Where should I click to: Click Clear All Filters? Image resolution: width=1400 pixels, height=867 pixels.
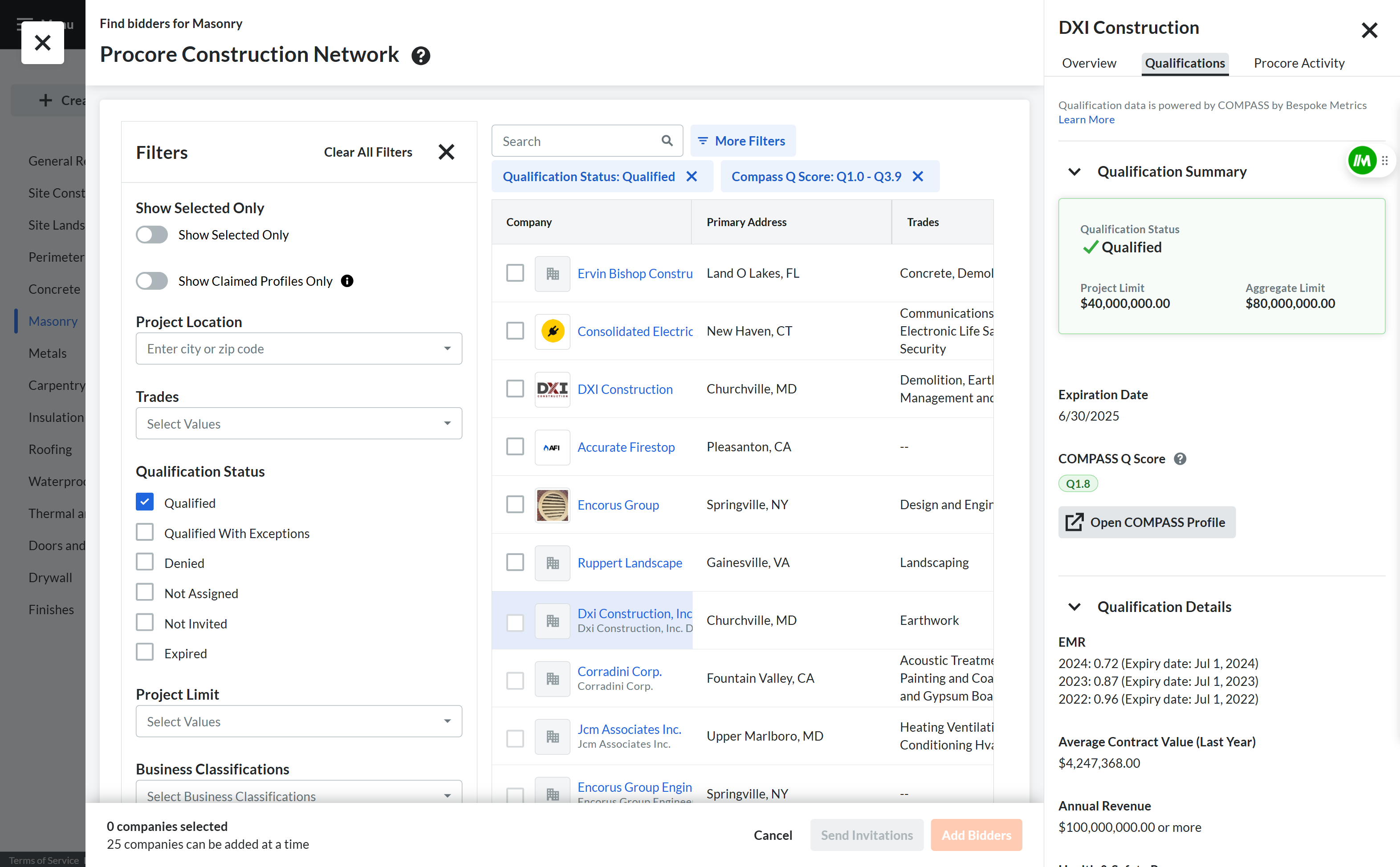tap(368, 152)
